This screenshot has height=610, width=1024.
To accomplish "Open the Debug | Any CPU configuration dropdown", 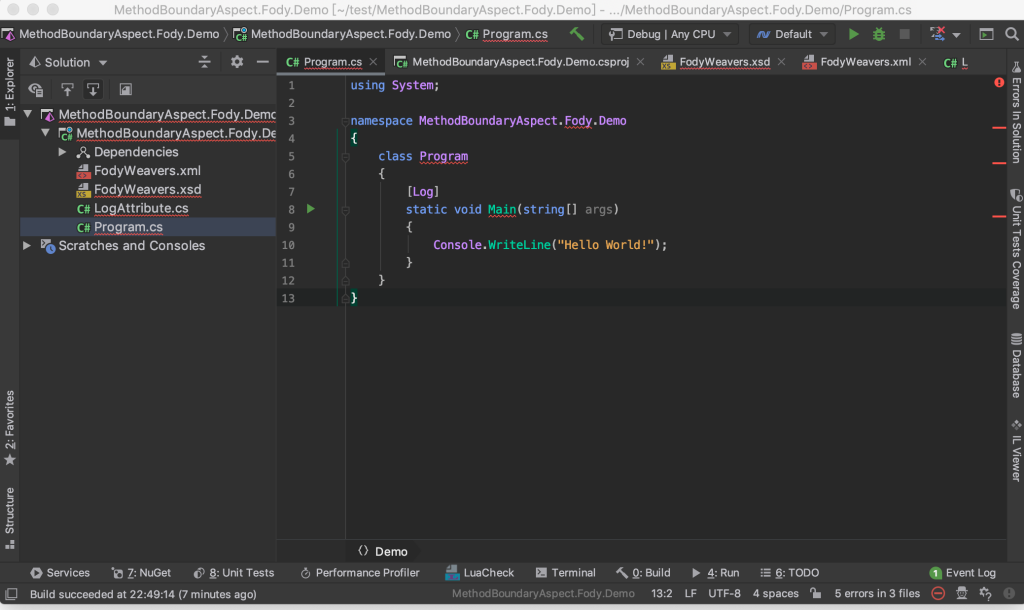I will pos(670,34).
